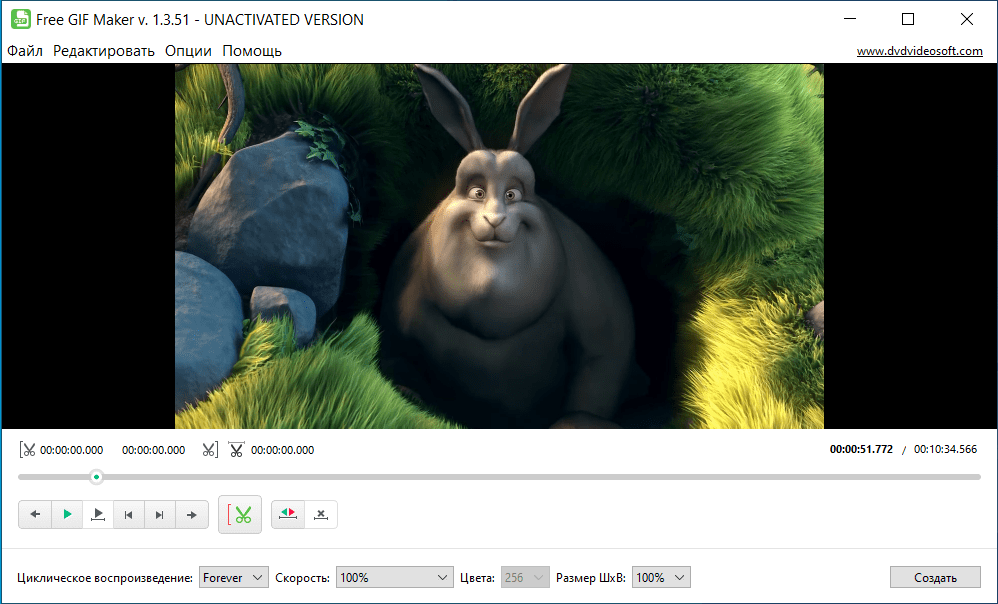Close the Free GIF Maker window
This screenshot has height=604, width=998.
(967, 19)
